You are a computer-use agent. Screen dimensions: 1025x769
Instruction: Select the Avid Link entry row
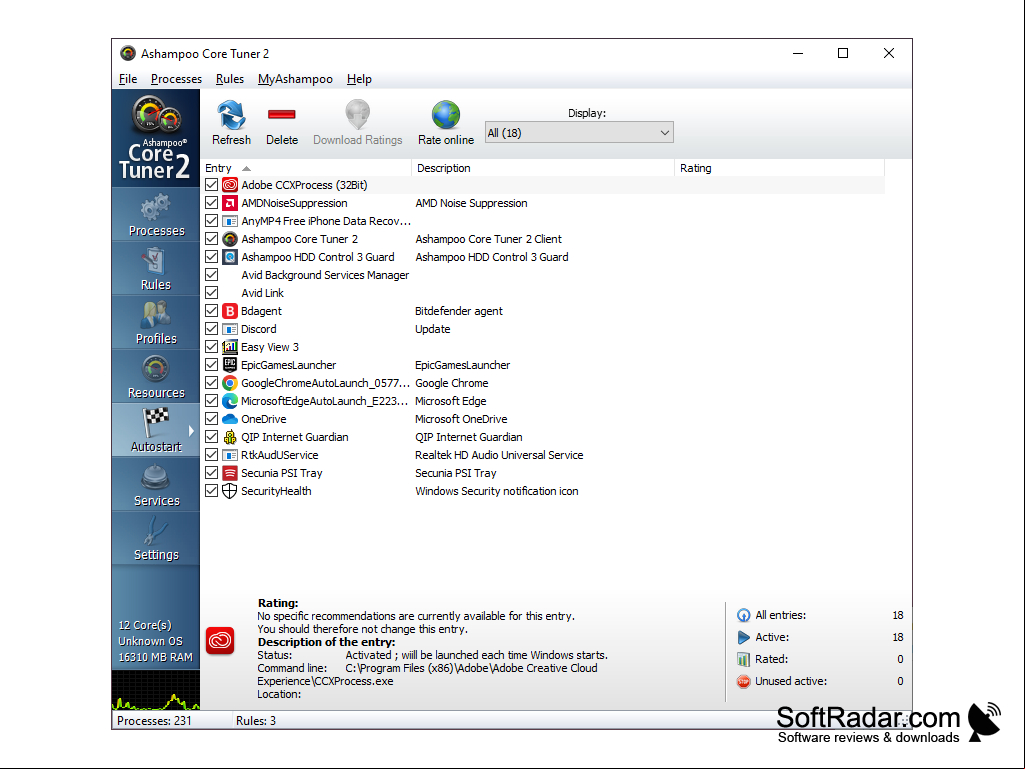click(x=544, y=293)
